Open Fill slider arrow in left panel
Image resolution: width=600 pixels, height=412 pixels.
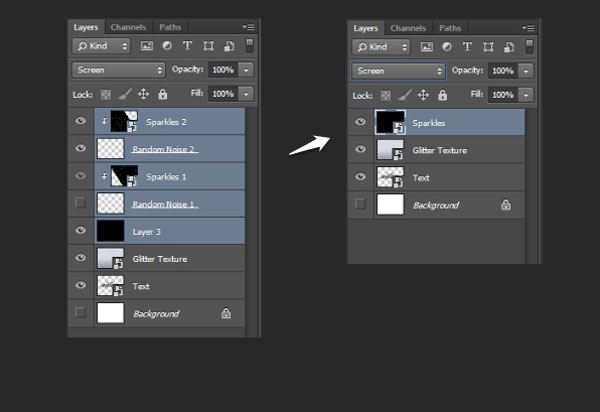(246, 94)
